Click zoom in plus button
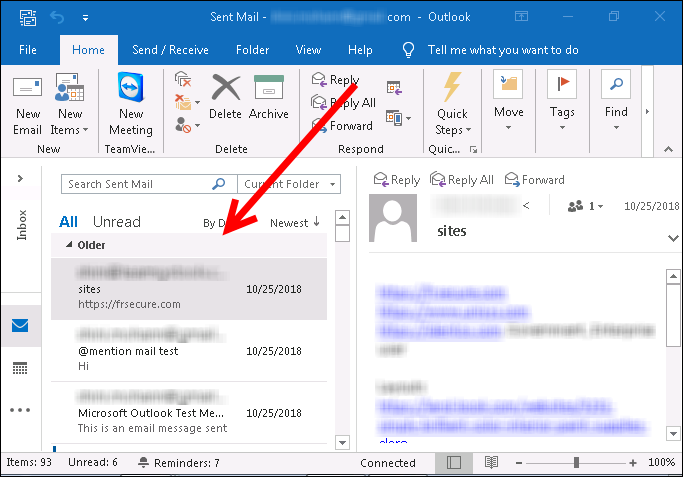The height and width of the screenshot is (477, 683). click(633, 463)
